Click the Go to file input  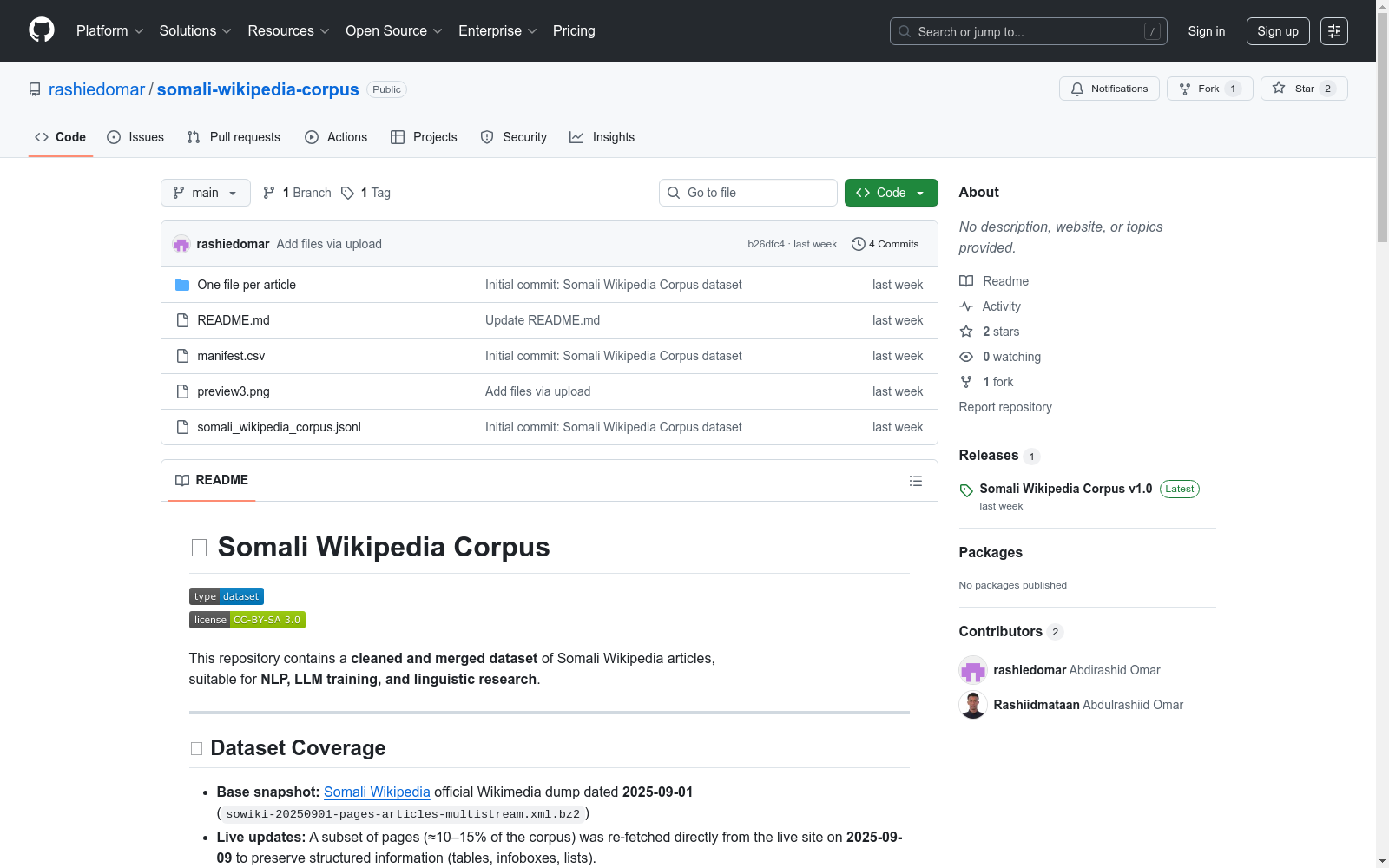pyautogui.click(x=748, y=193)
